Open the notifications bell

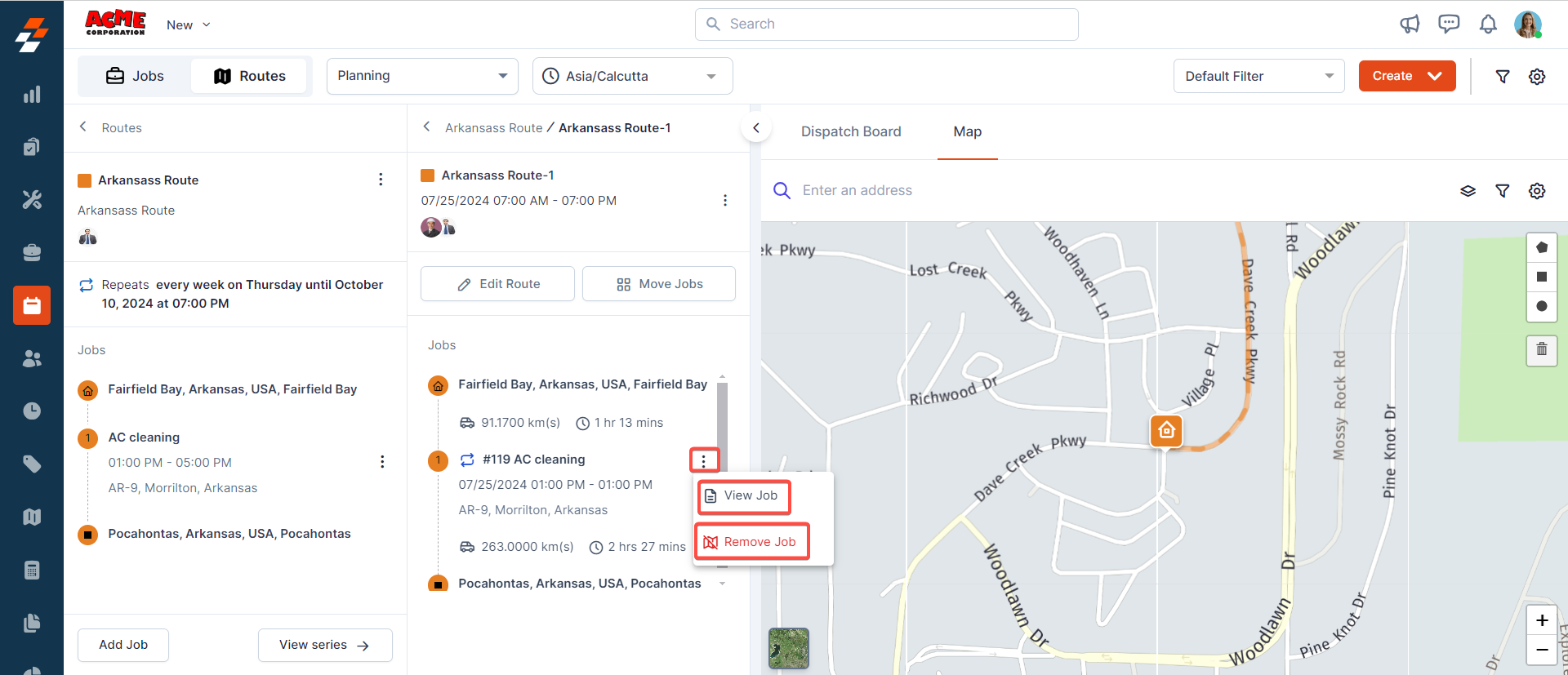(x=1488, y=24)
